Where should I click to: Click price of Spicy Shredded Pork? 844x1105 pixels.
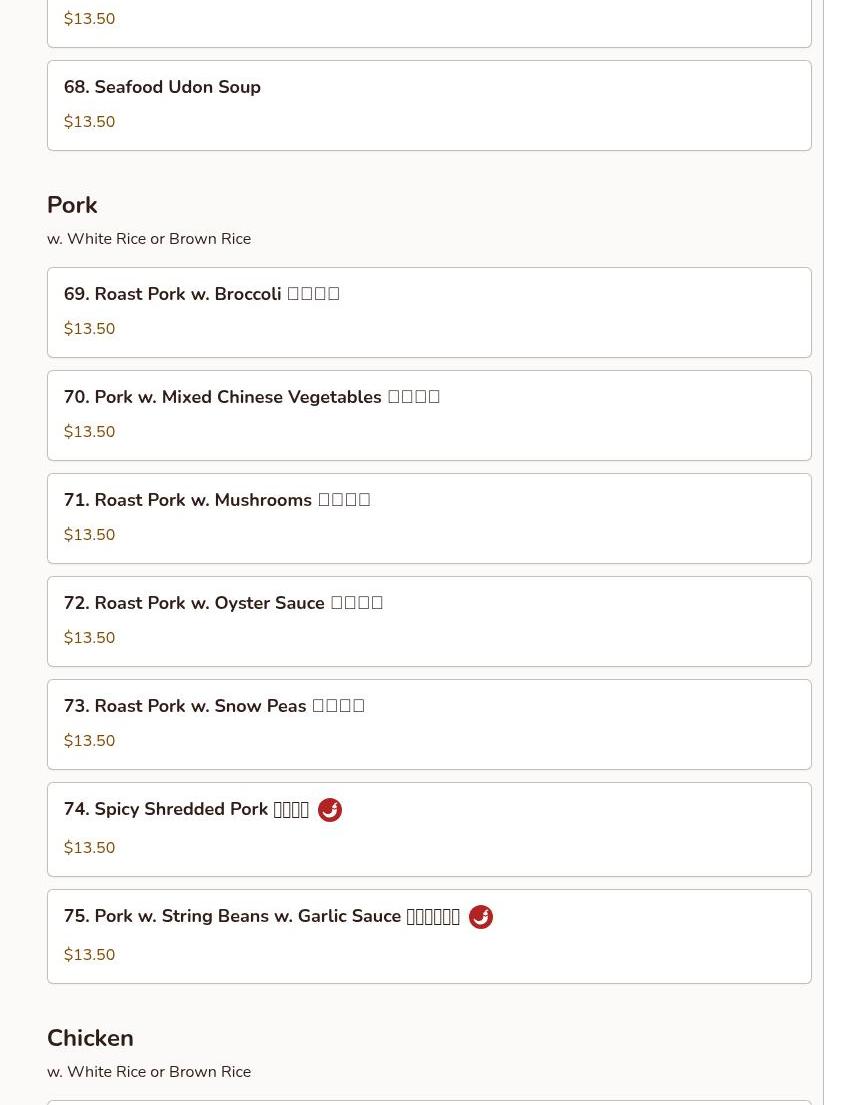coord(89,848)
